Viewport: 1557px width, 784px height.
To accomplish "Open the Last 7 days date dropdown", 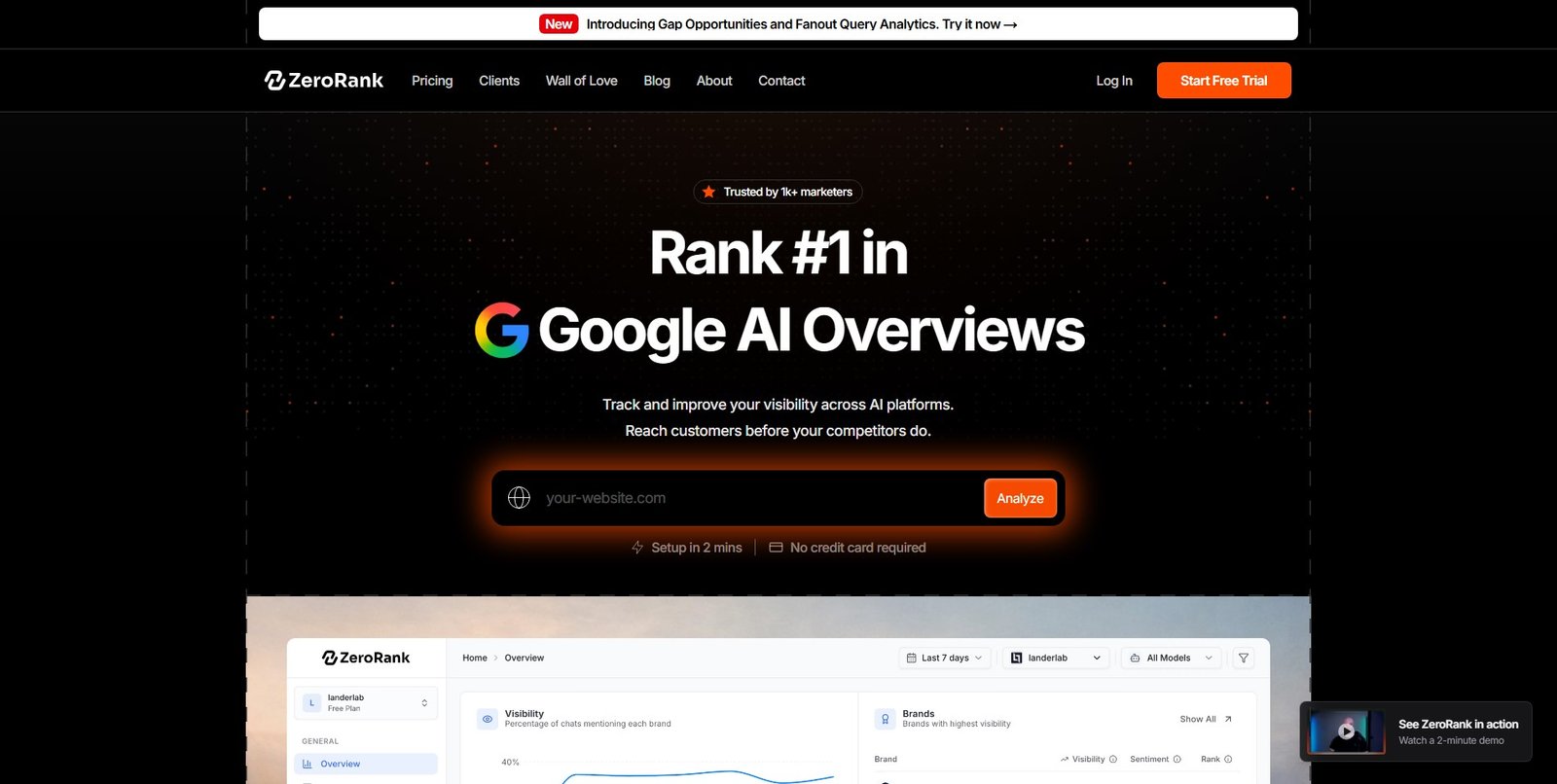I will 945,659.
